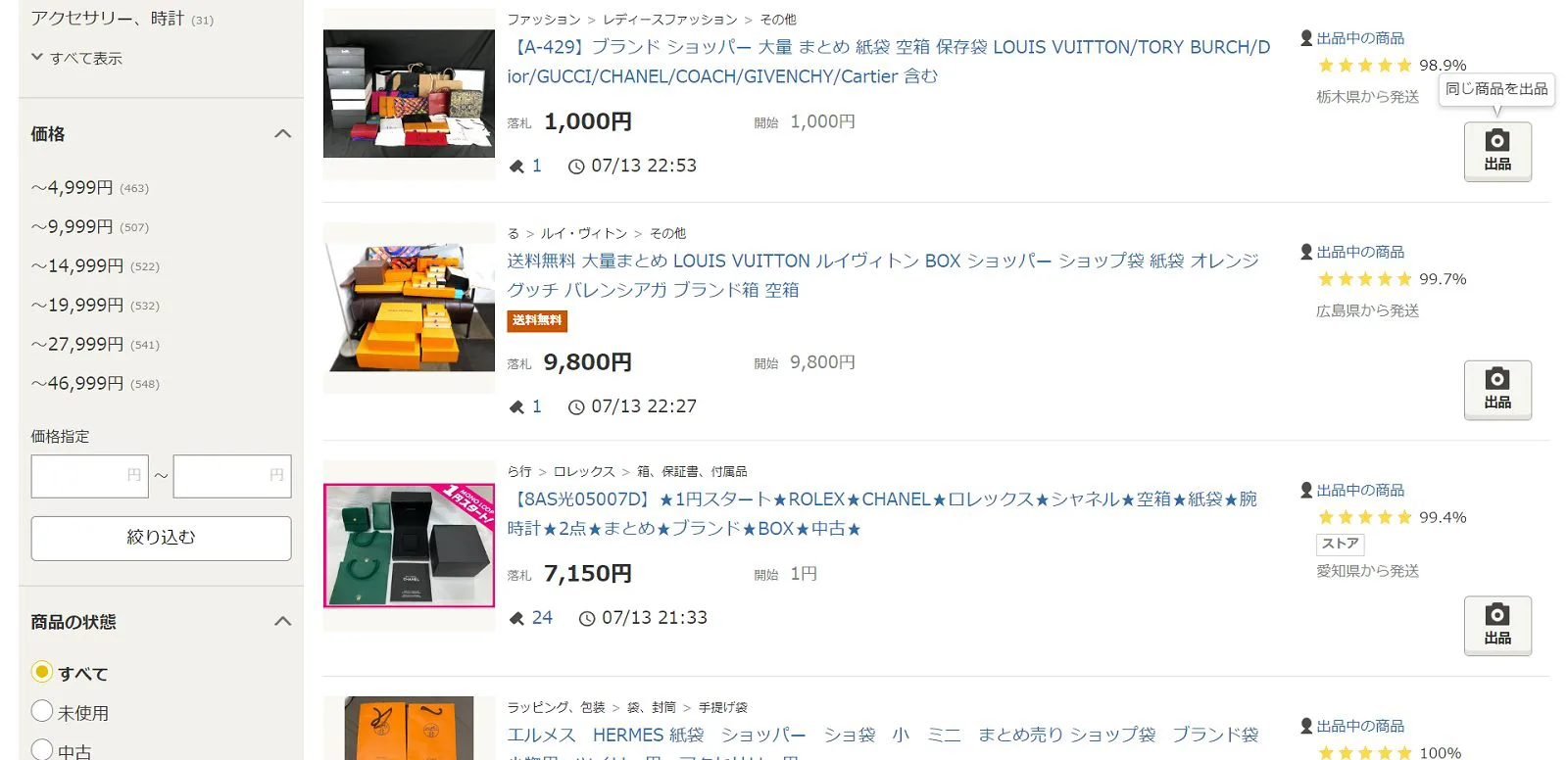The width and height of the screenshot is (1568, 760).
Task: Select the すべて condition radio button
Action: click(x=42, y=672)
